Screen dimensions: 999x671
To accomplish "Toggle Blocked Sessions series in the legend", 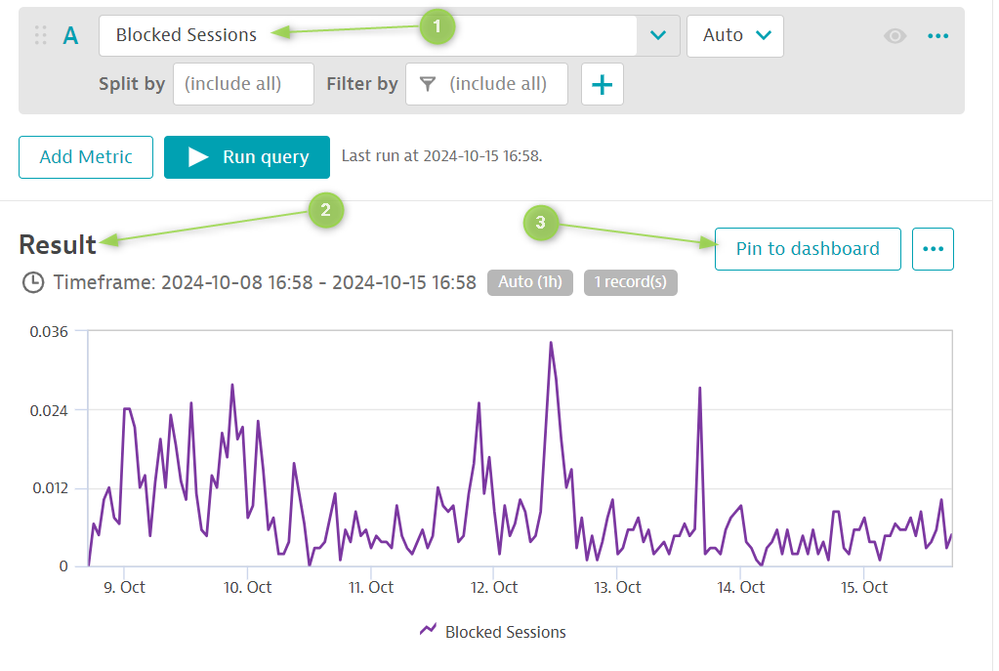I will coord(505,632).
